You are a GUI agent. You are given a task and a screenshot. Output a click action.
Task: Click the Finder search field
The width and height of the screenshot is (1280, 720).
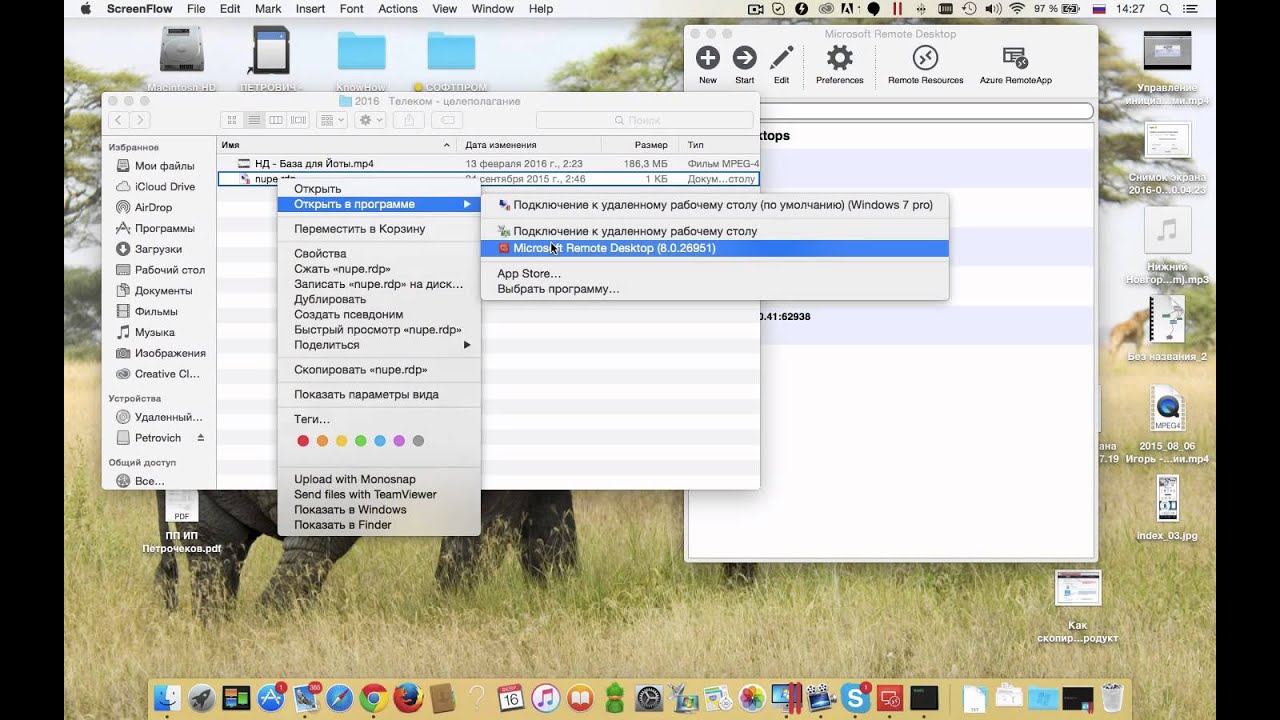pyautogui.click(x=644, y=120)
